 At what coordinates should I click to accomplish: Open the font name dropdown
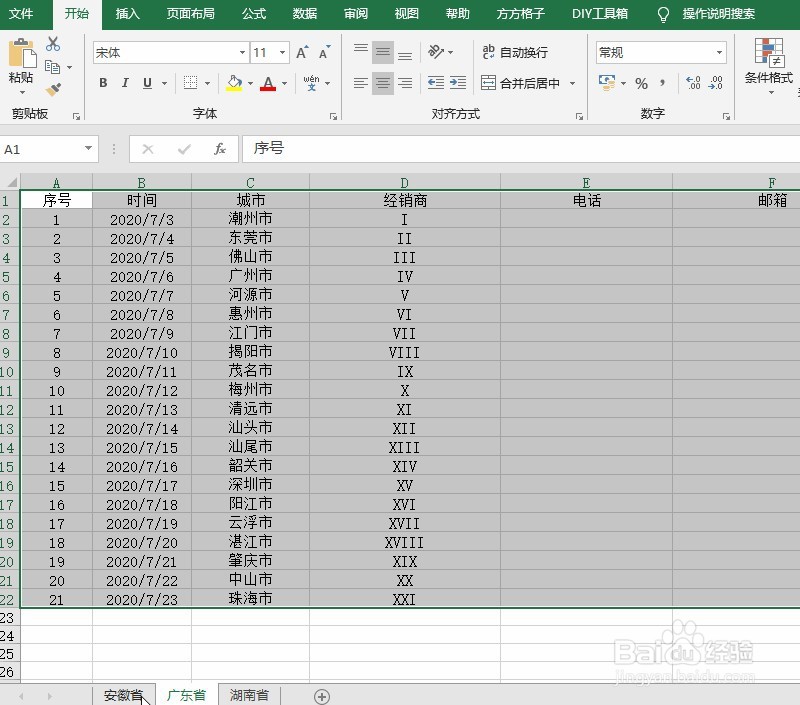(x=243, y=52)
